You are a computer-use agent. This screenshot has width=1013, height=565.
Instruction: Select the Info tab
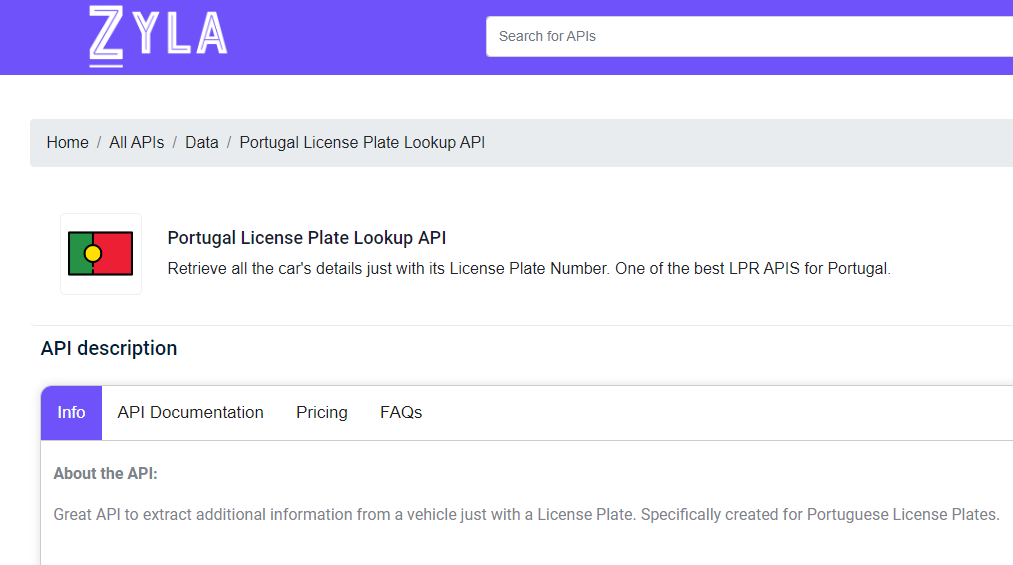tap(71, 413)
